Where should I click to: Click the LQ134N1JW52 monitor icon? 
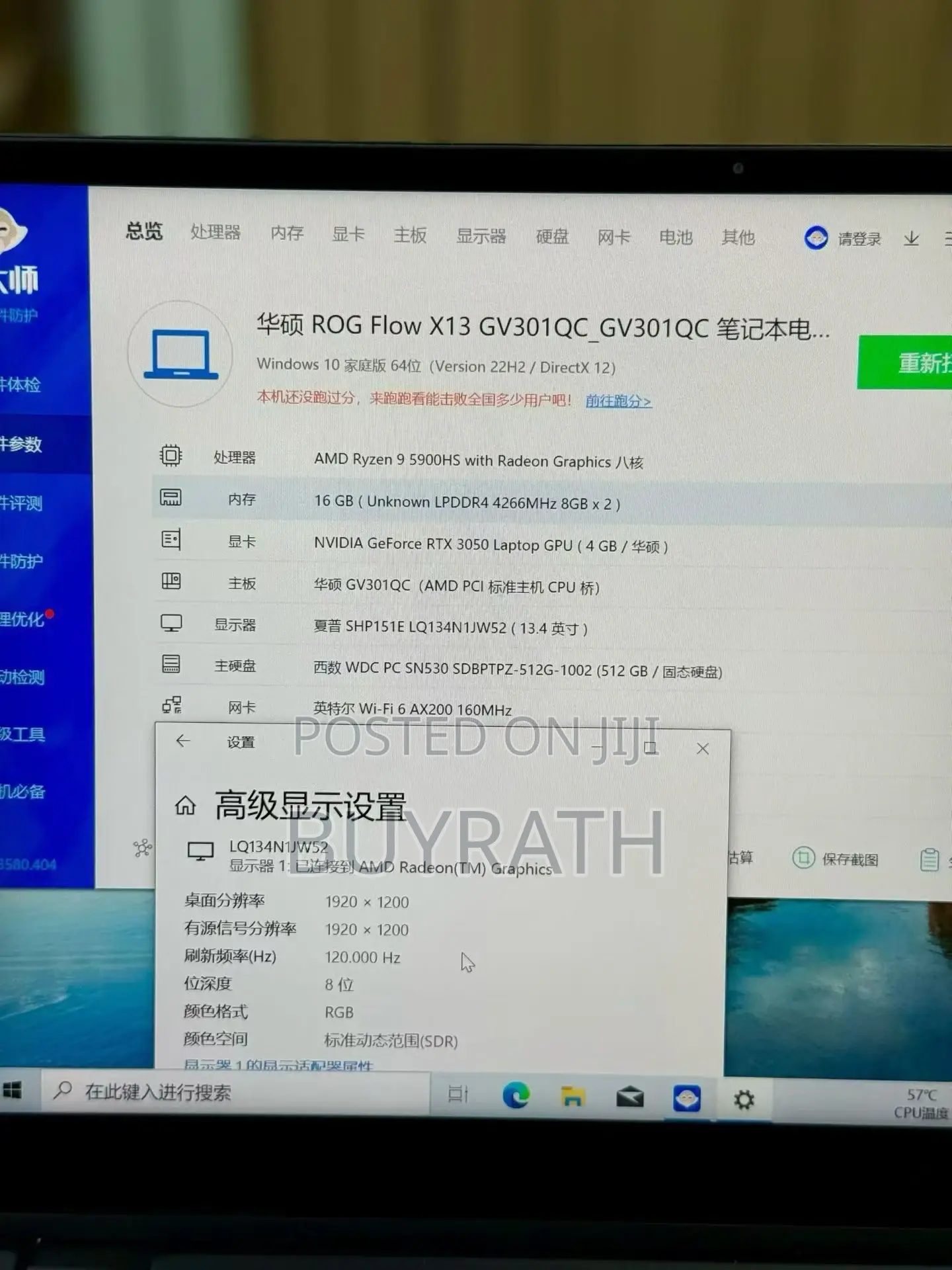click(200, 851)
